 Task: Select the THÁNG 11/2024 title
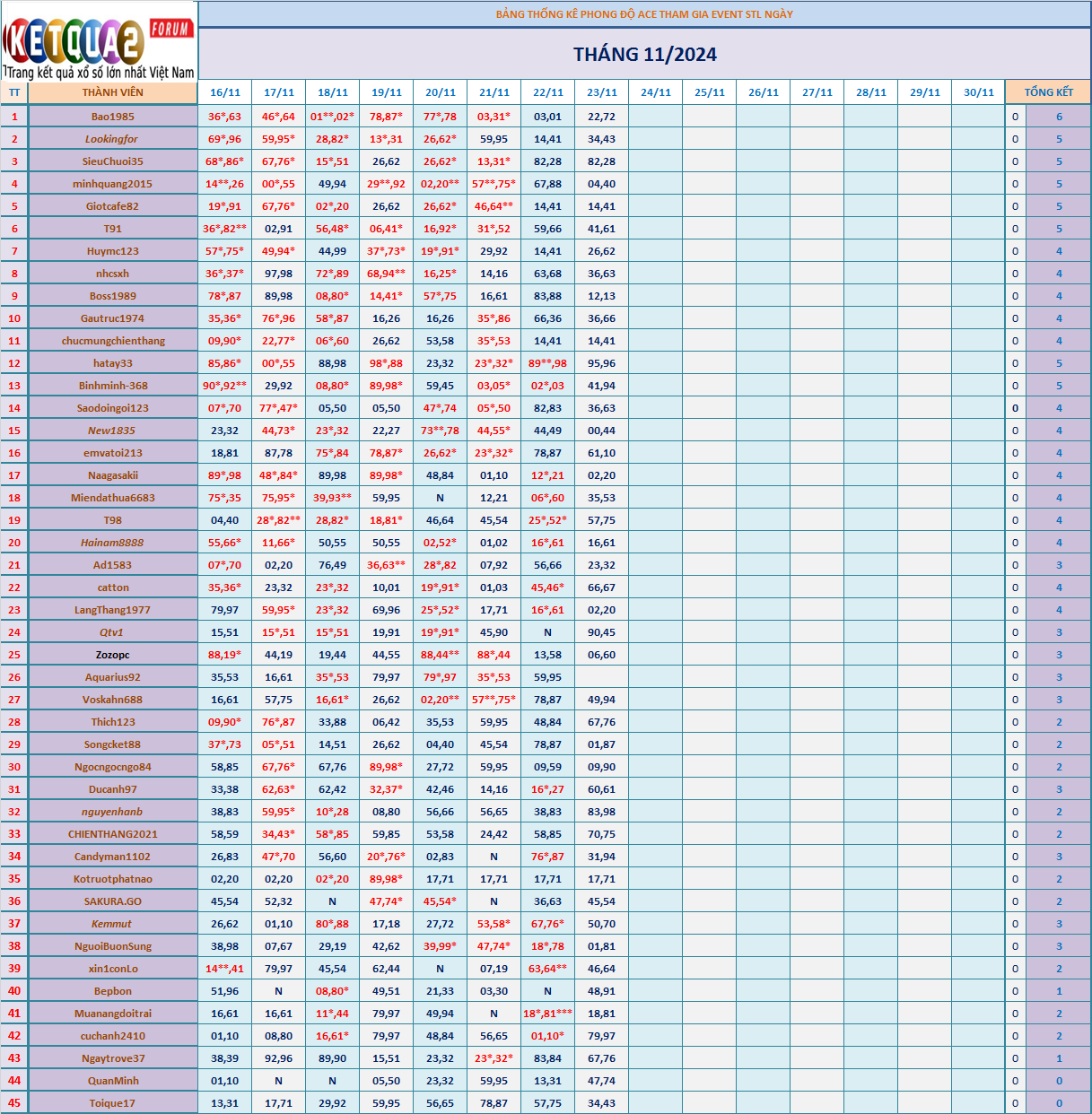point(644,55)
